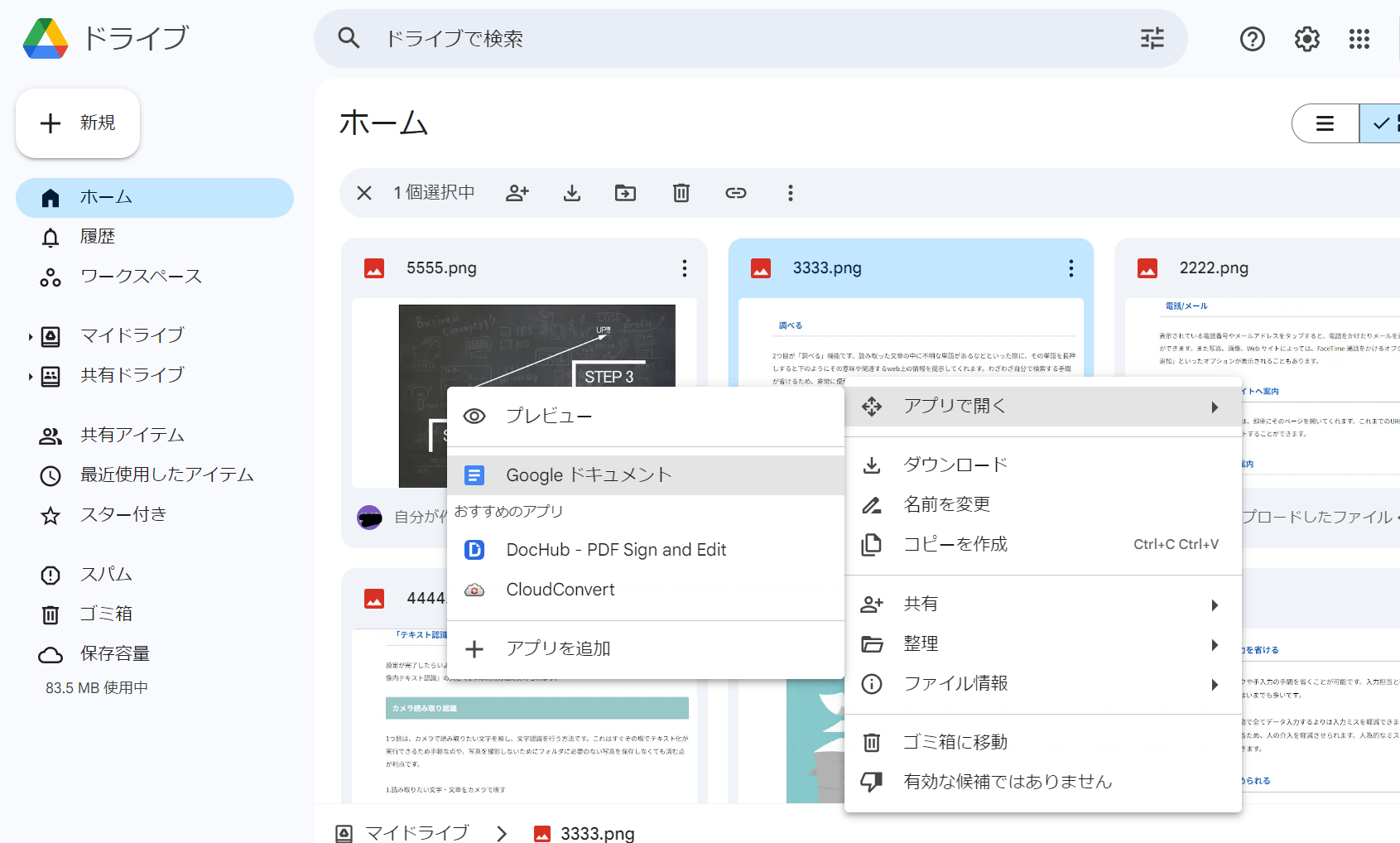
Task: Open with Google ドキュメント
Action: click(646, 475)
